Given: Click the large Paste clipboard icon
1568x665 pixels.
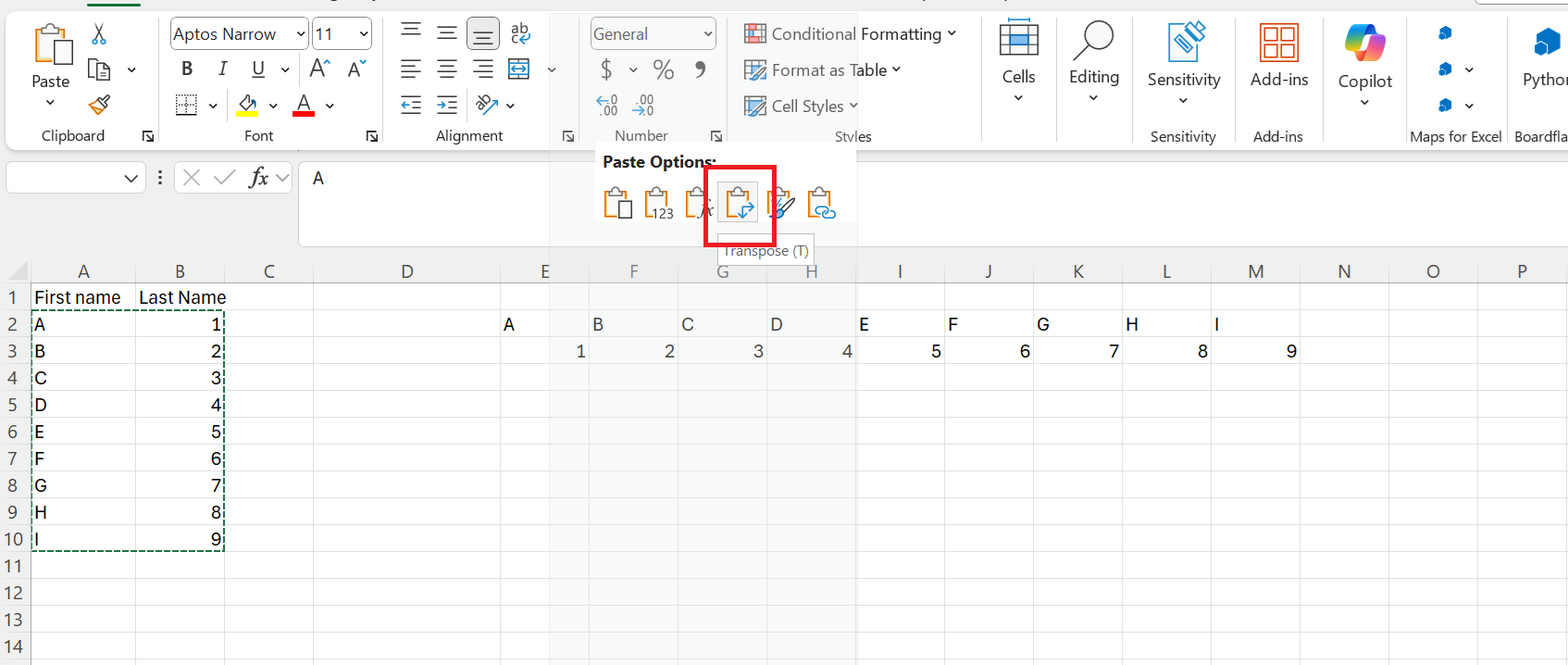Looking at the screenshot, I should point(53,44).
